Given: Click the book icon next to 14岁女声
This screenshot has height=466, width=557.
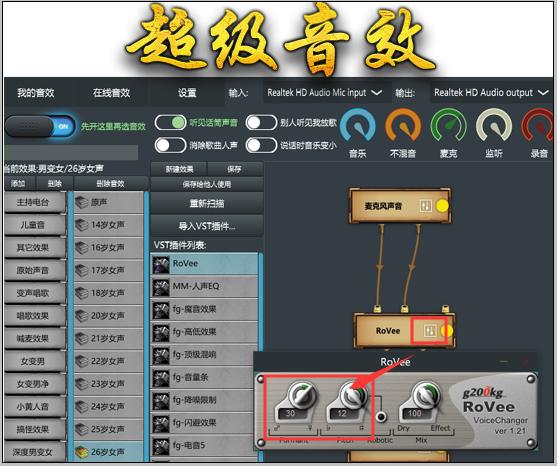Looking at the screenshot, I should tap(82, 225).
